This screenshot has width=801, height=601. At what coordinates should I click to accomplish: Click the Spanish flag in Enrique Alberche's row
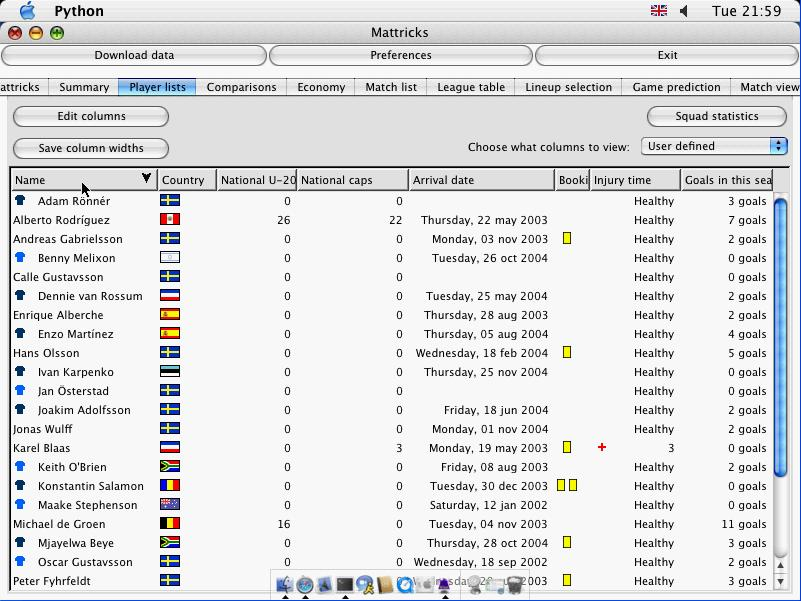170,314
